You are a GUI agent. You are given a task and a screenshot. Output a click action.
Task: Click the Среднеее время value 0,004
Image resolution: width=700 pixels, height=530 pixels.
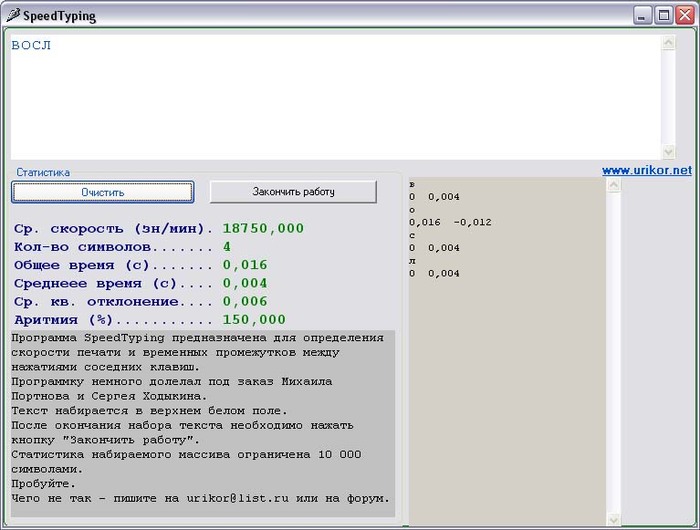coord(245,283)
